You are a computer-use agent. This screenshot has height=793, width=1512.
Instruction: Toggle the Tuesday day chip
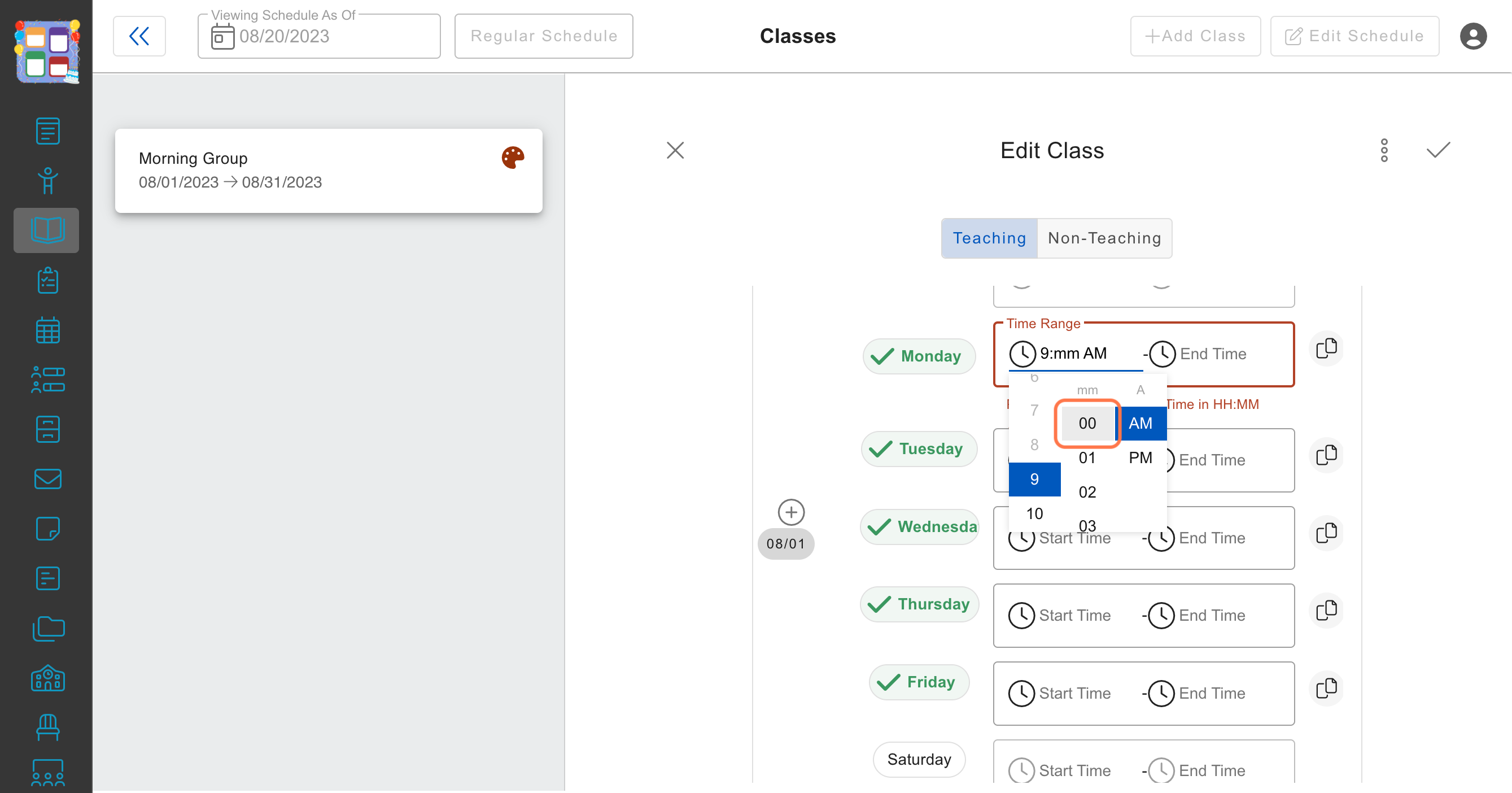tap(919, 448)
